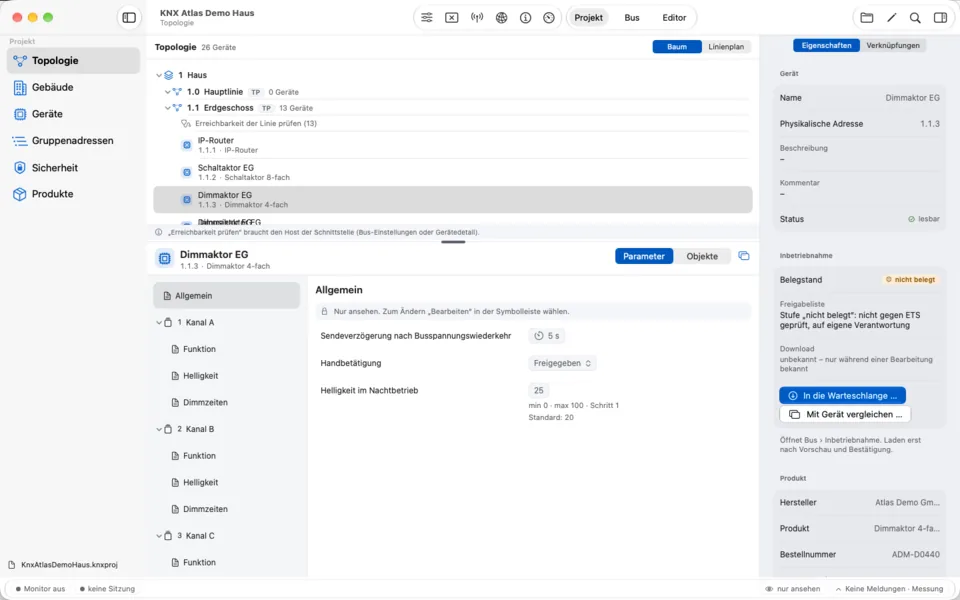Open the settings sliders toolbar icon
960x600 pixels.
pos(427,18)
